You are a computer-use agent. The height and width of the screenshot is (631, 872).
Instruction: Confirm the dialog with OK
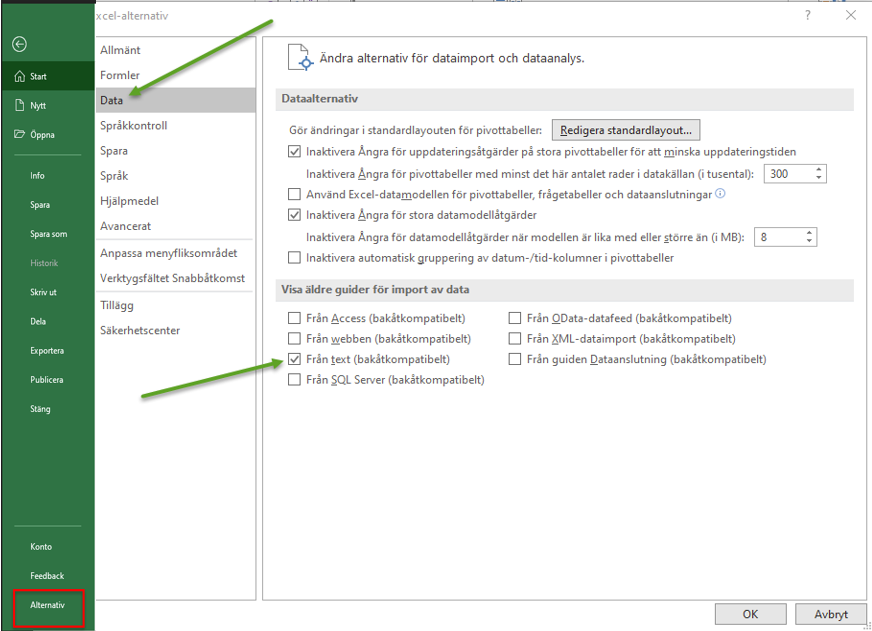[x=749, y=615]
